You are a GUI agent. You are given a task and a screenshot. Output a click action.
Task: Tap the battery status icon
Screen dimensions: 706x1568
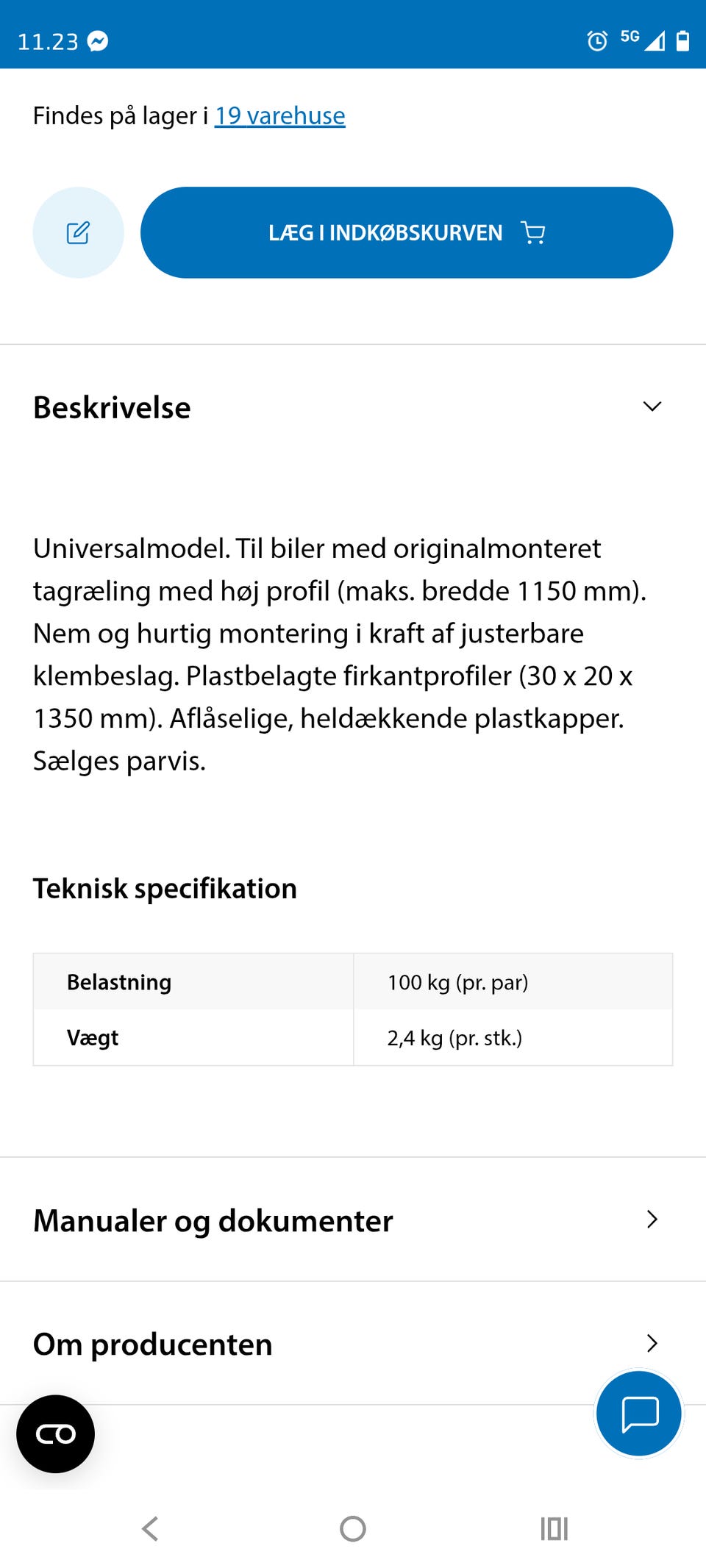(682, 41)
